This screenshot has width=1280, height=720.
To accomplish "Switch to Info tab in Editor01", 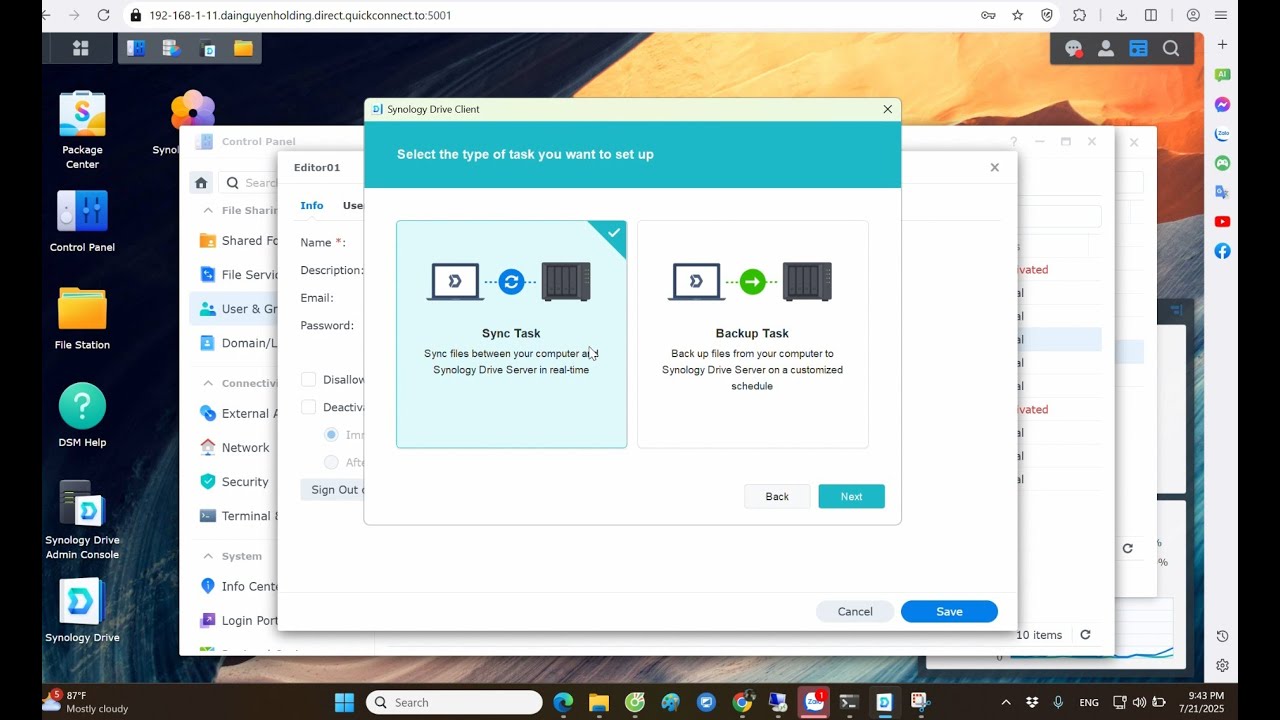I will pyautogui.click(x=312, y=205).
